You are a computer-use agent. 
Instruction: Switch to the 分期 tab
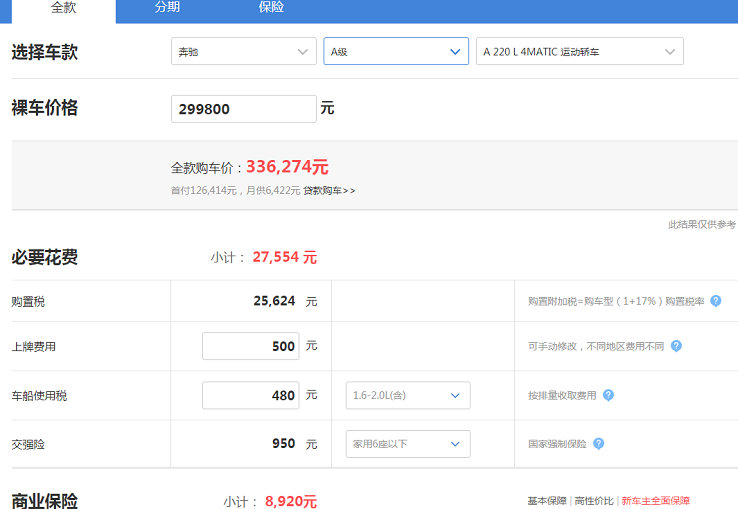167,8
